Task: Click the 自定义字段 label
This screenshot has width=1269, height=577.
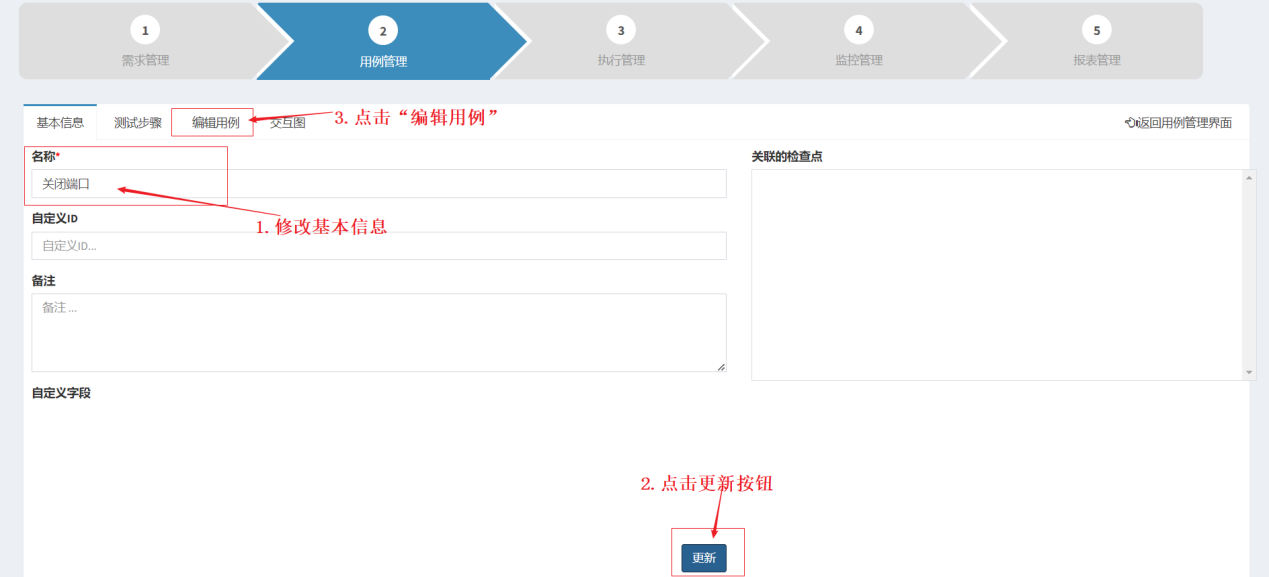Action: pos(61,393)
